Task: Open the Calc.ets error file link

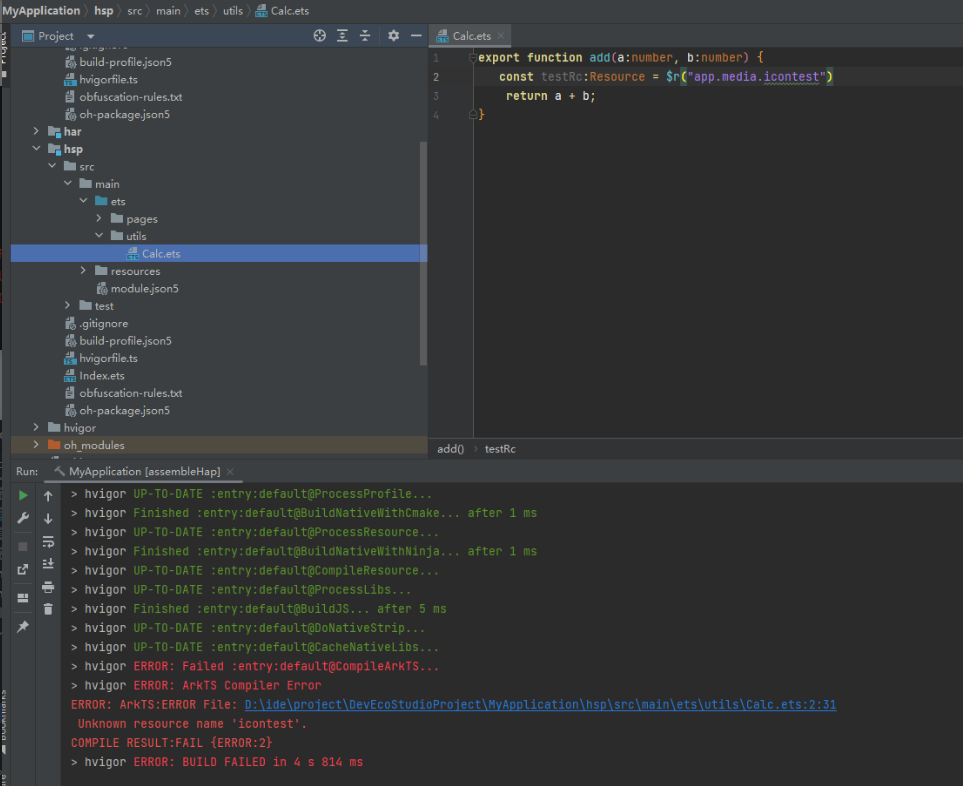Action: 540,705
